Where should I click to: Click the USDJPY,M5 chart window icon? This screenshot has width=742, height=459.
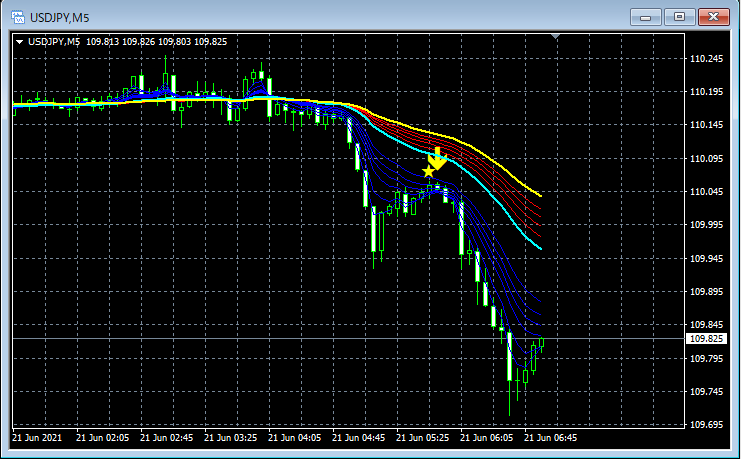tap(18, 18)
